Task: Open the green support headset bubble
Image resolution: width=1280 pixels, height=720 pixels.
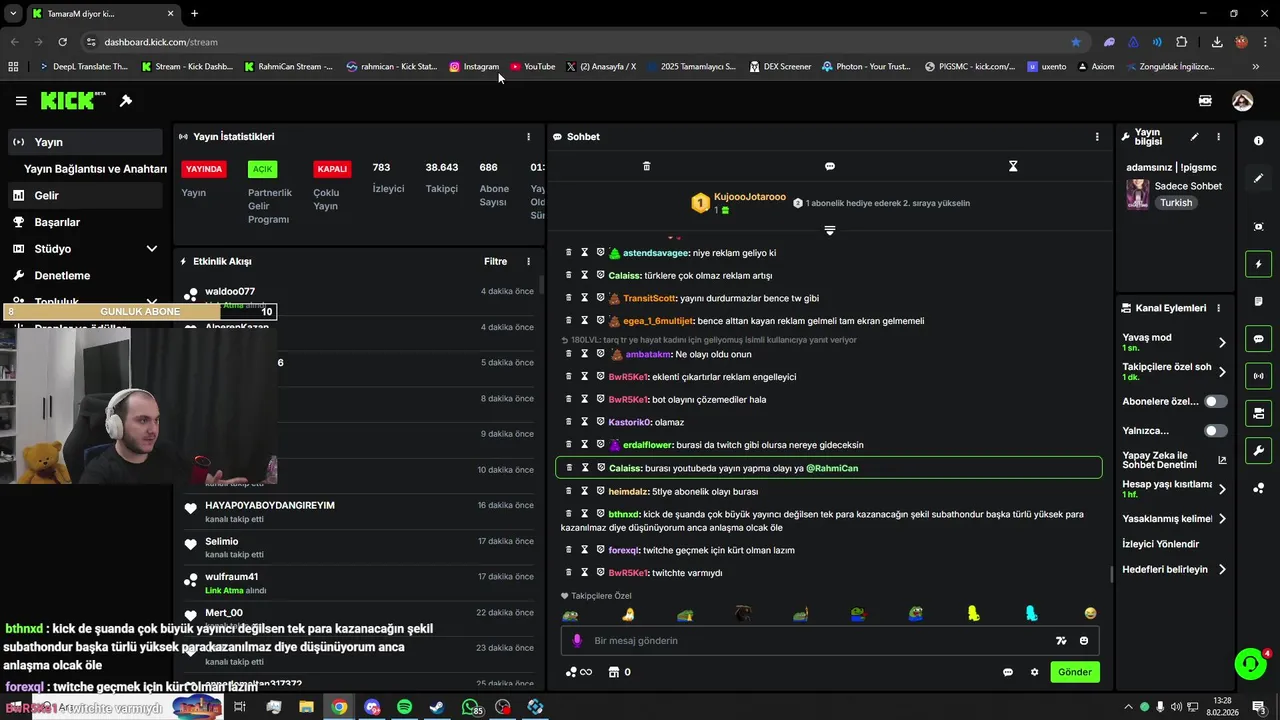Action: 1249,664
